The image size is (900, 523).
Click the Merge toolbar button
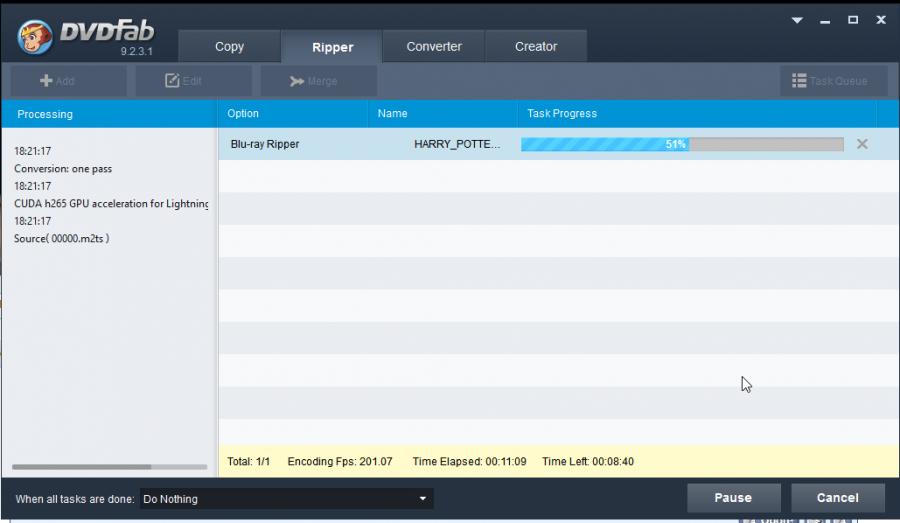tap(319, 81)
